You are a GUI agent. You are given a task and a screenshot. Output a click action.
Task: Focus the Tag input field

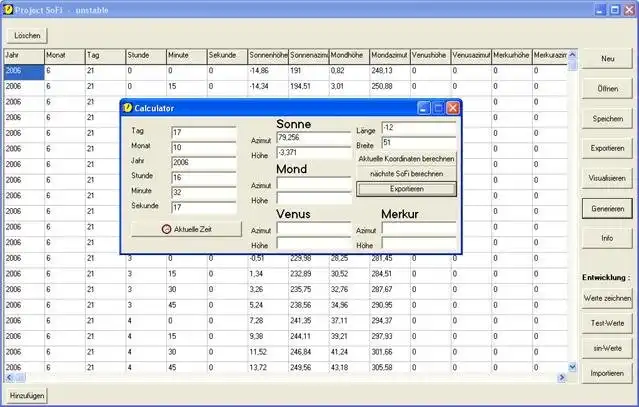click(204, 133)
